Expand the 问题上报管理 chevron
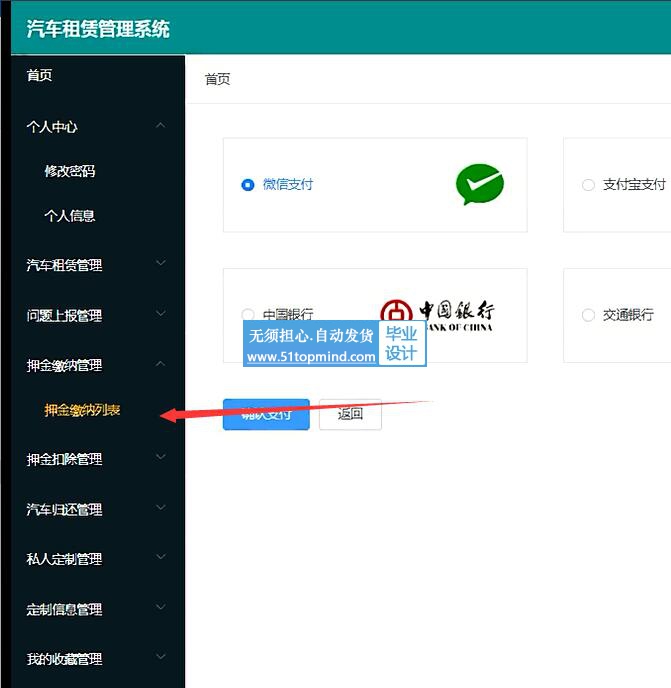 click(x=161, y=313)
